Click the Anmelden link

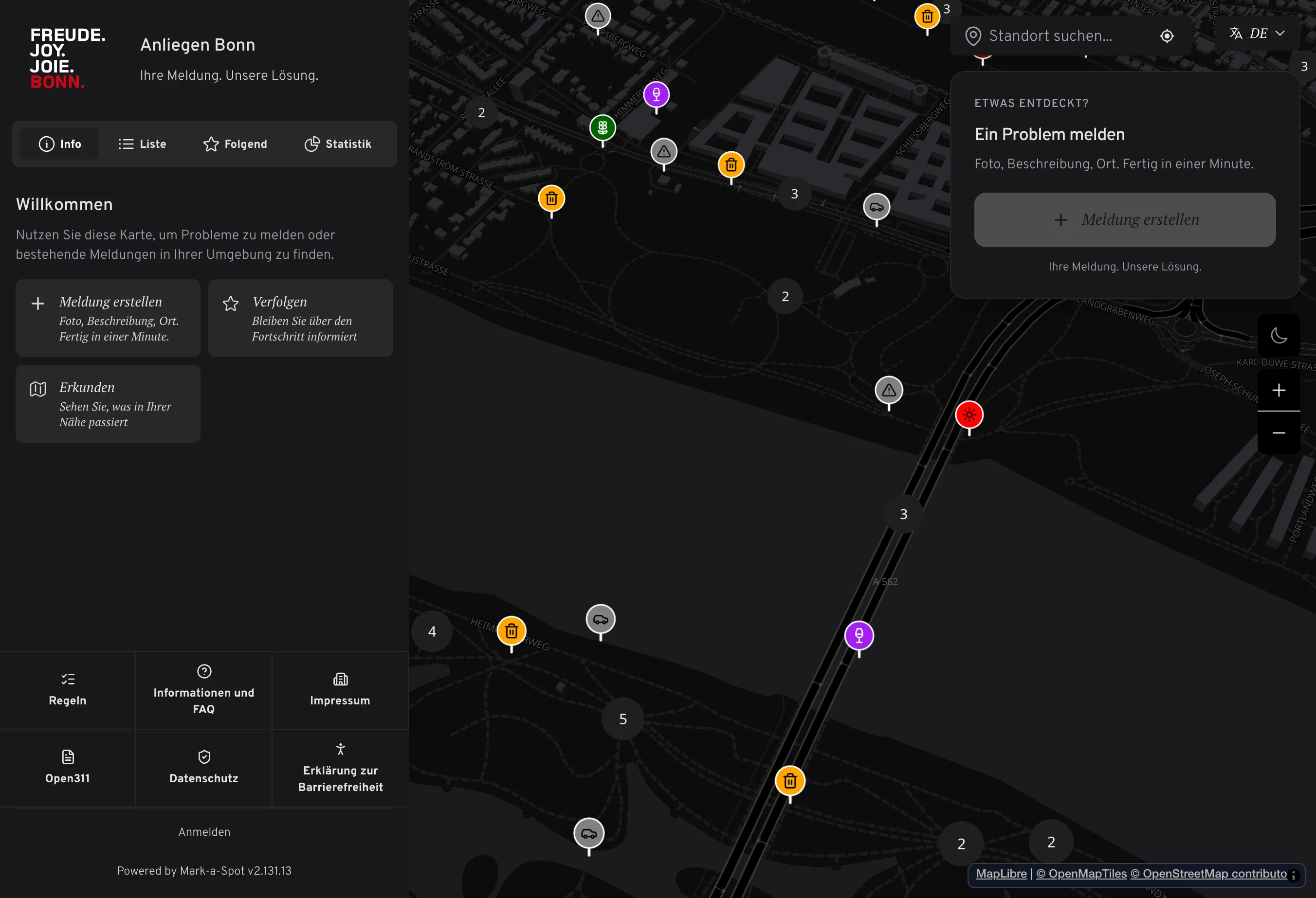coord(204,832)
